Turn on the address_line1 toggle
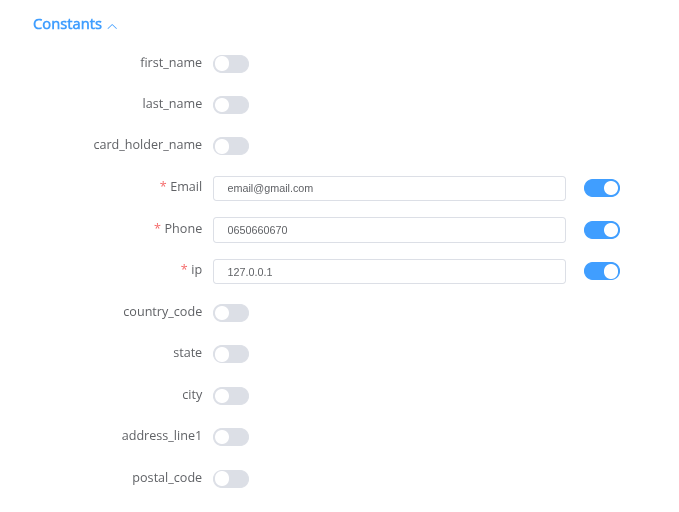Viewport: 679px width, 512px height. pos(231,437)
